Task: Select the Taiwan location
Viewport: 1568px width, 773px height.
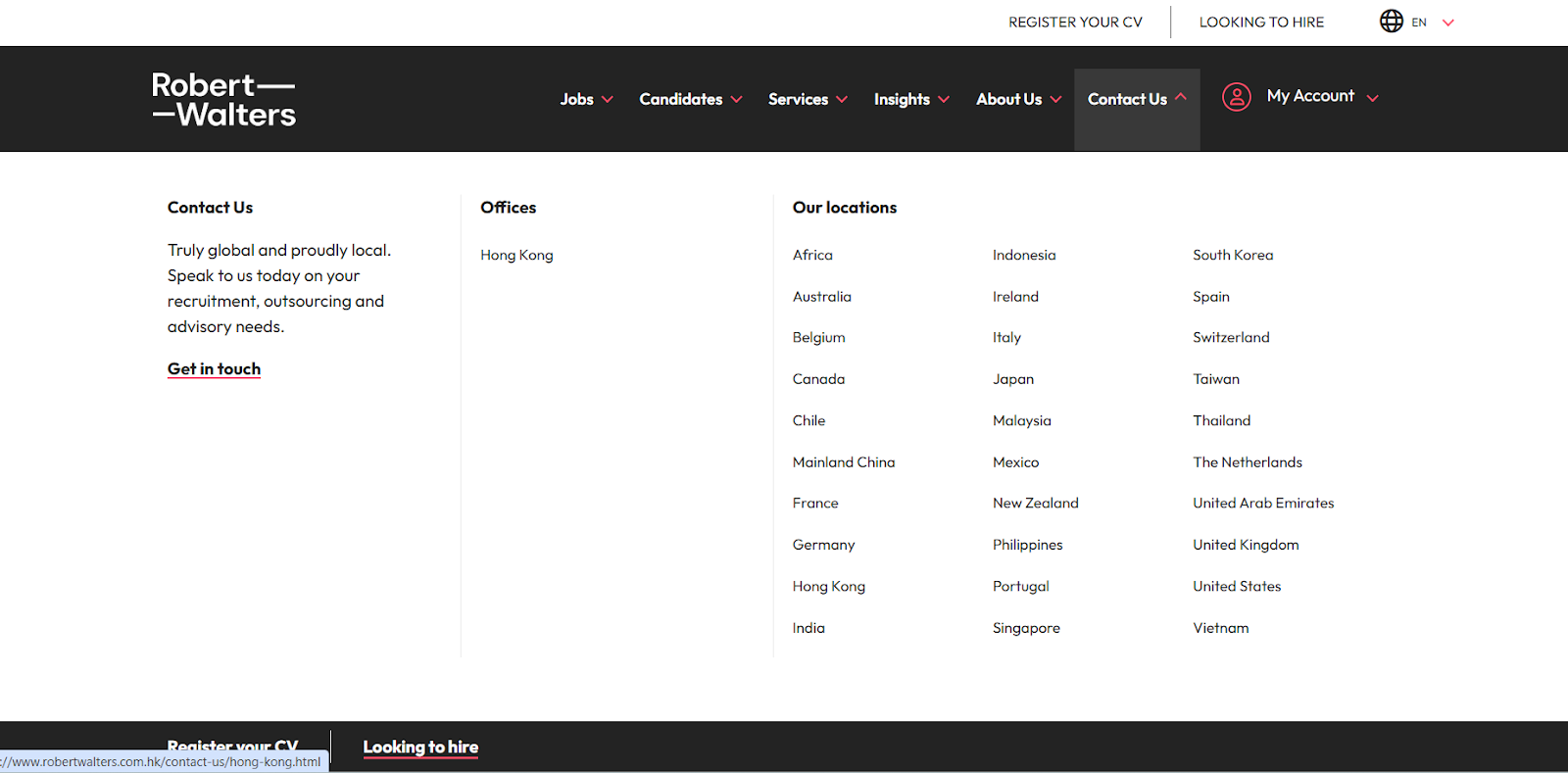Action: pos(1215,379)
